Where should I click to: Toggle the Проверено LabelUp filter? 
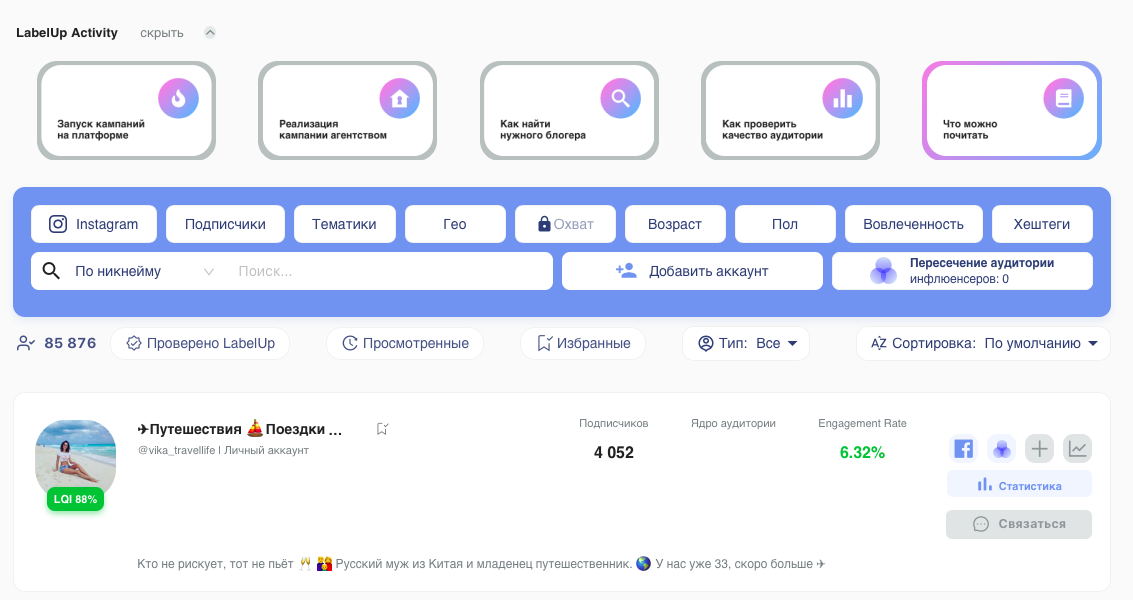click(x=200, y=343)
